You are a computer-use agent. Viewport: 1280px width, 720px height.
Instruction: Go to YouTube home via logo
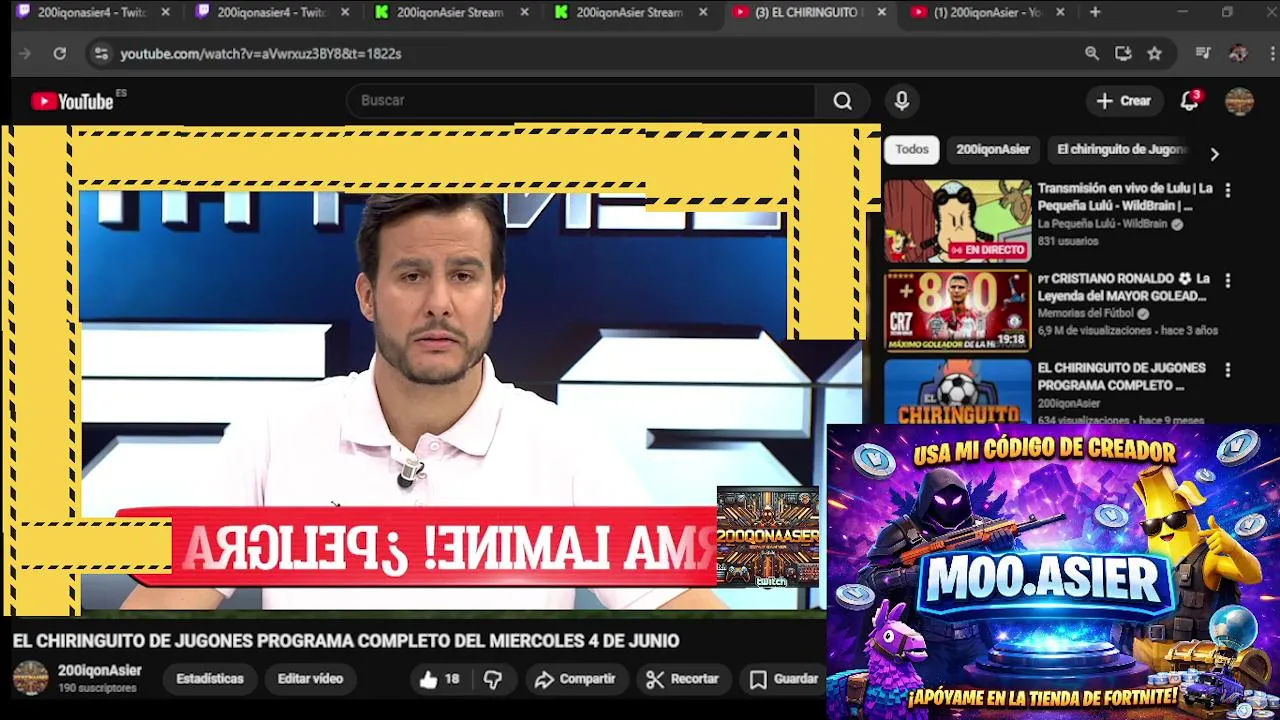coord(73,101)
